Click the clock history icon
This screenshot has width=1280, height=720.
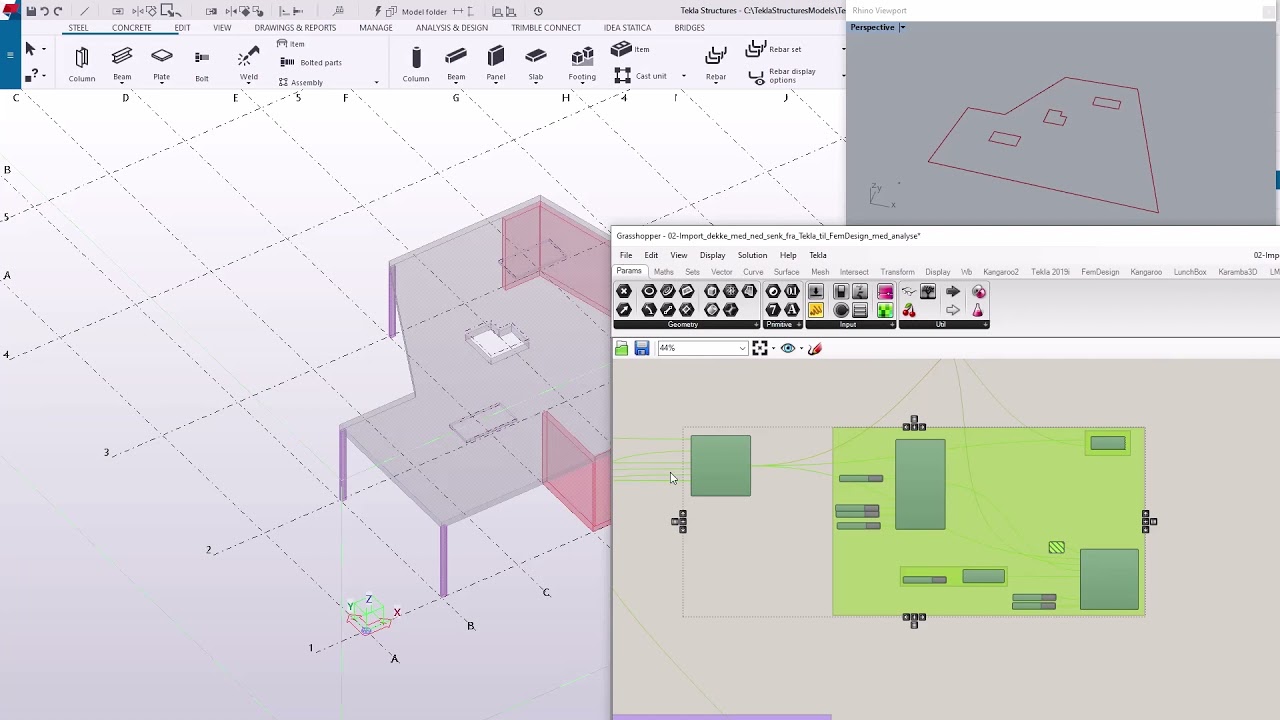pos(538,11)
